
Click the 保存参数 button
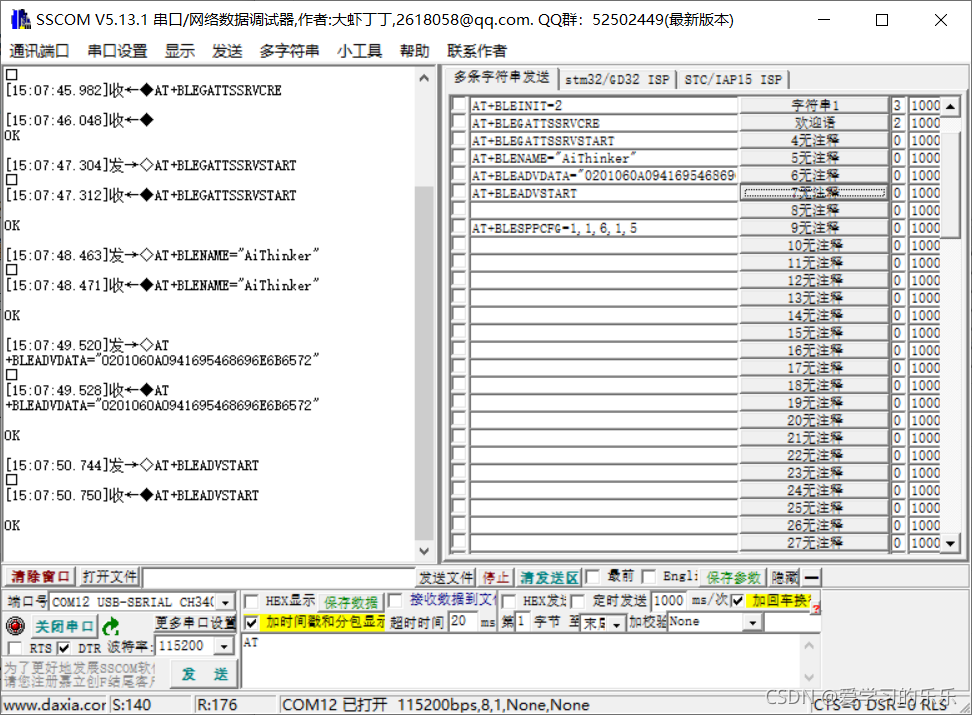[733, 578]
